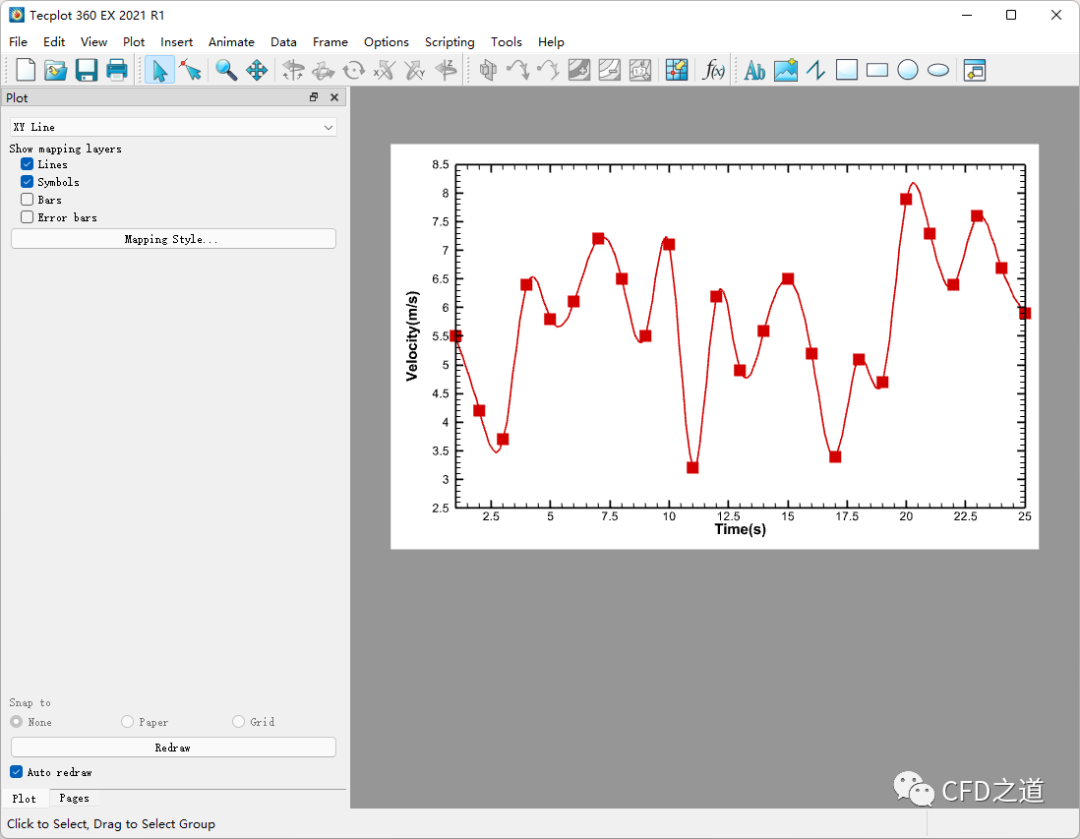Switch to the Pages tab
The image size is (1080, 839).
click(74, 798)
